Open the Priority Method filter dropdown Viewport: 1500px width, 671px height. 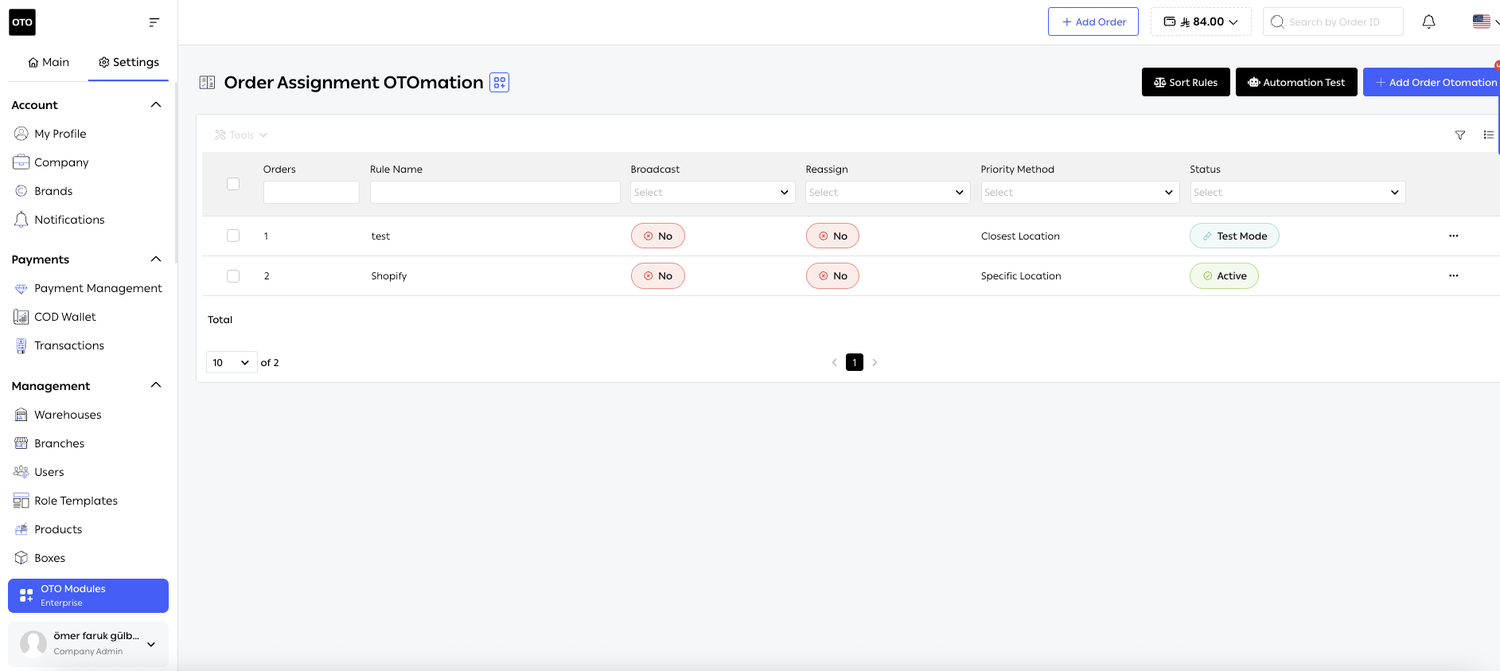1080,192
